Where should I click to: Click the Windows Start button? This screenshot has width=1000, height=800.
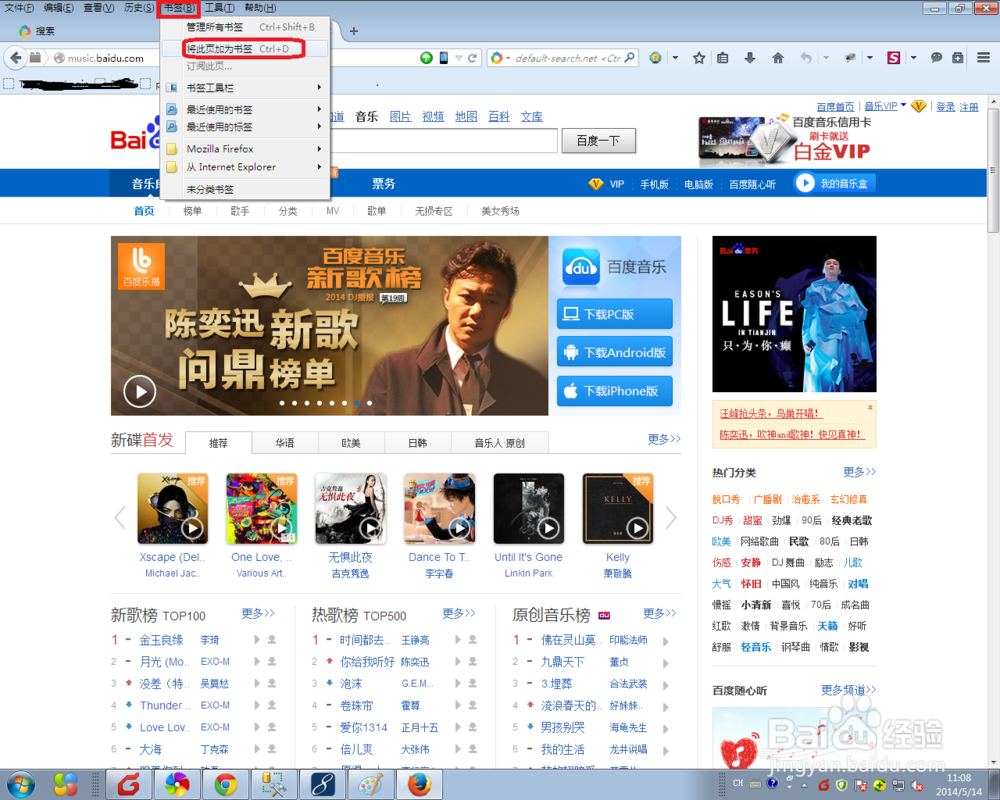(20, 785)
